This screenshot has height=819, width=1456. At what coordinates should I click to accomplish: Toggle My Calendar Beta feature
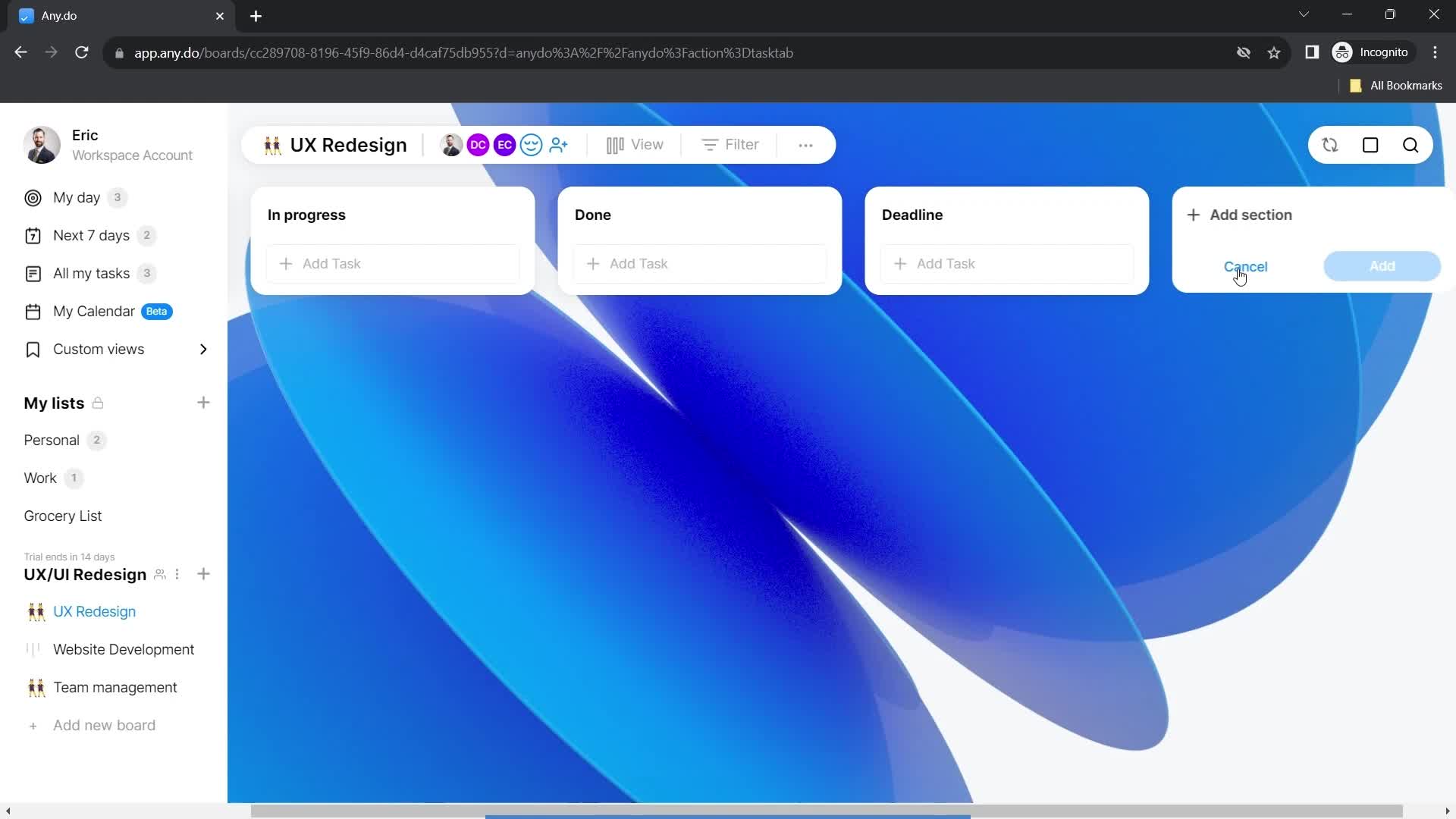tap(93, 311)
